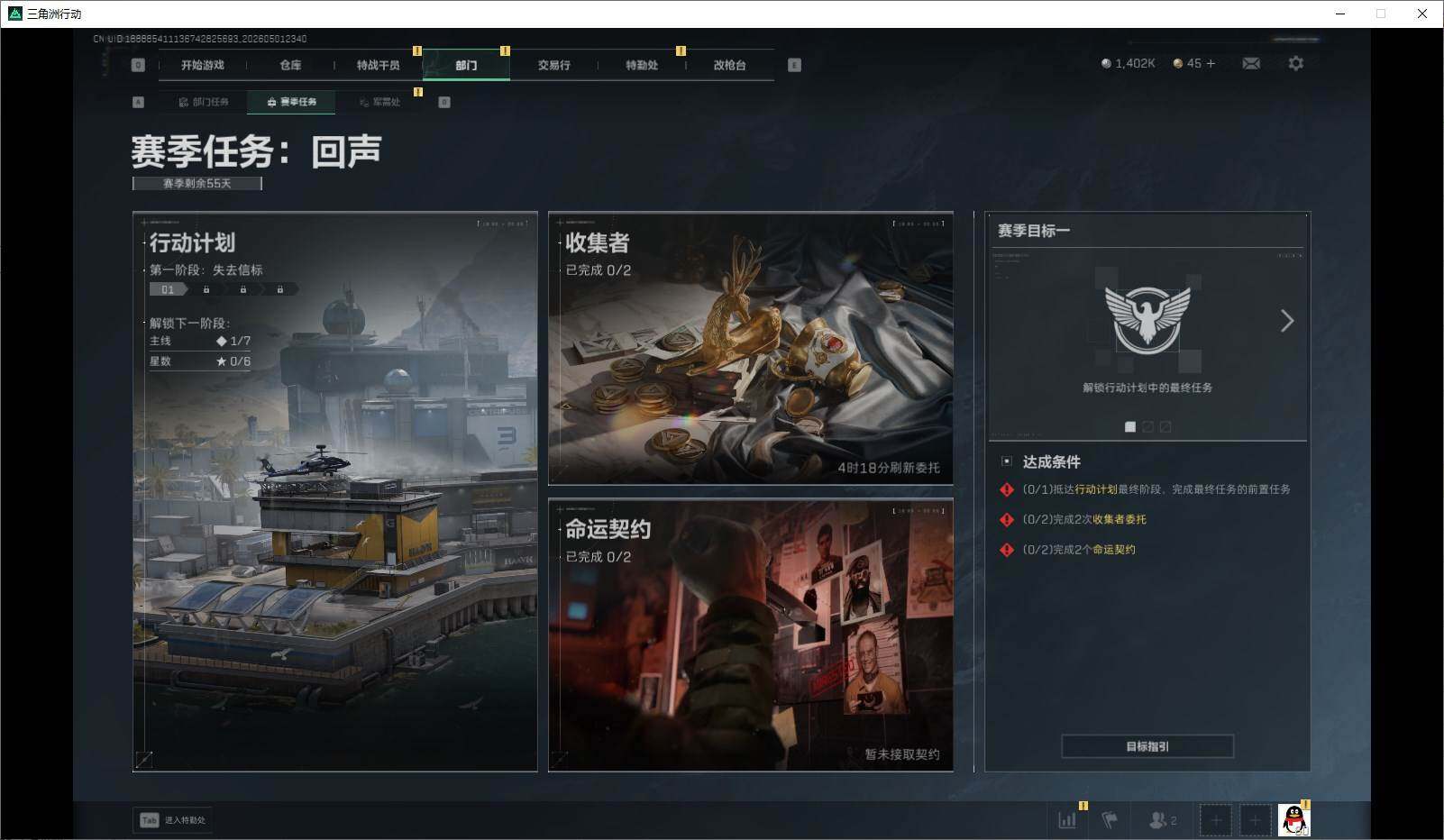Click the Tab 进入特勤处 button

173,820
